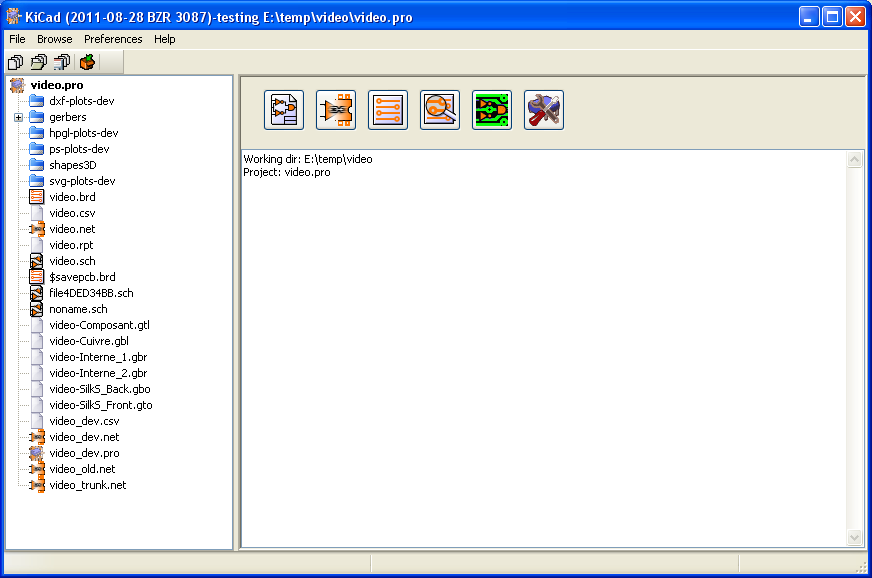872x578 pixels.
Task: Select video.brd in the project tree
Action: pyautogui.click(x=72, y=197)
